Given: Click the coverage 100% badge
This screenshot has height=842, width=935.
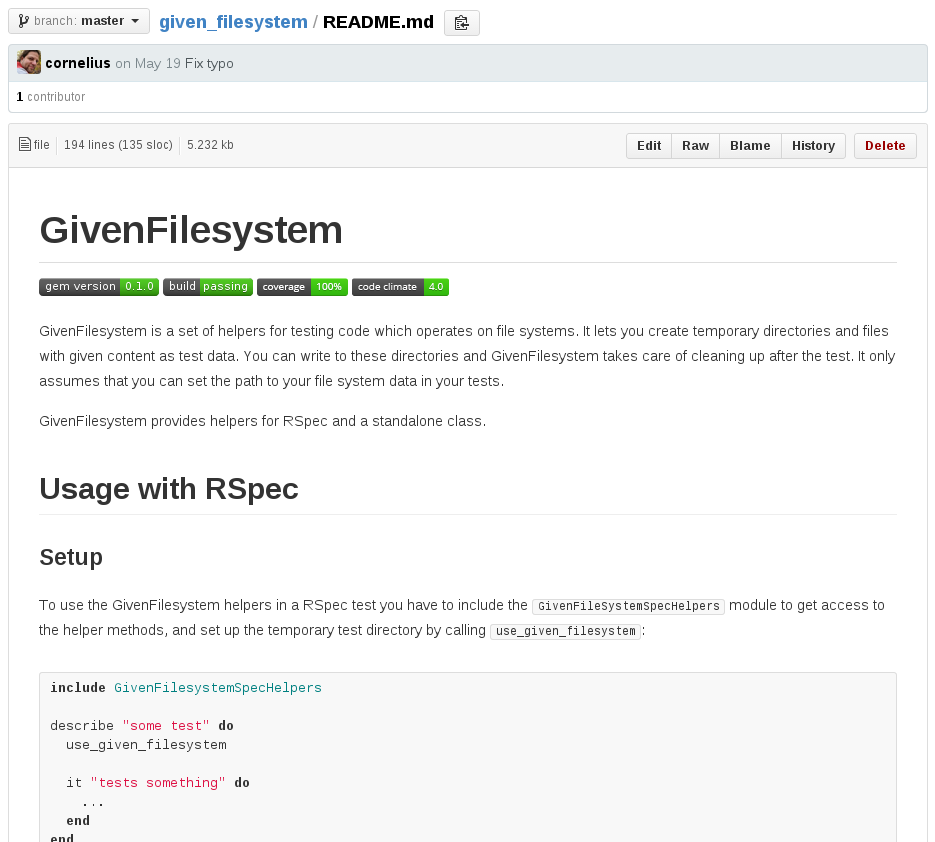Looking at the screenshot, I should (302, 287).
